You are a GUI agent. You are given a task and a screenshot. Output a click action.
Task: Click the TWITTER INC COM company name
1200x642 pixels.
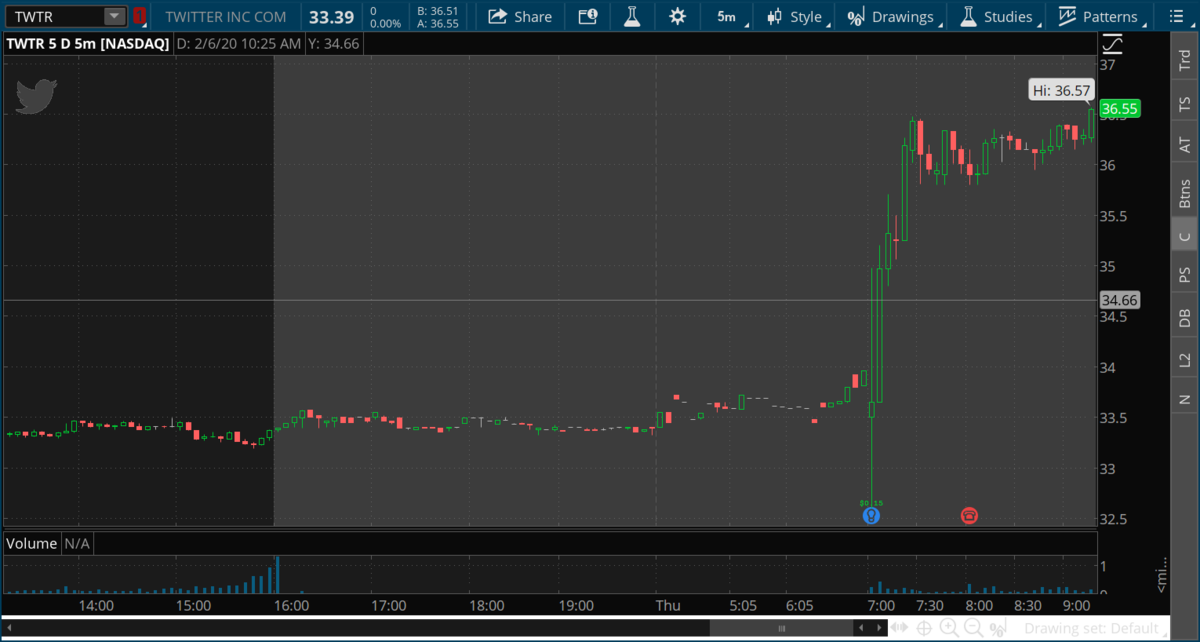pyautogui.click(x=225, y=17)
